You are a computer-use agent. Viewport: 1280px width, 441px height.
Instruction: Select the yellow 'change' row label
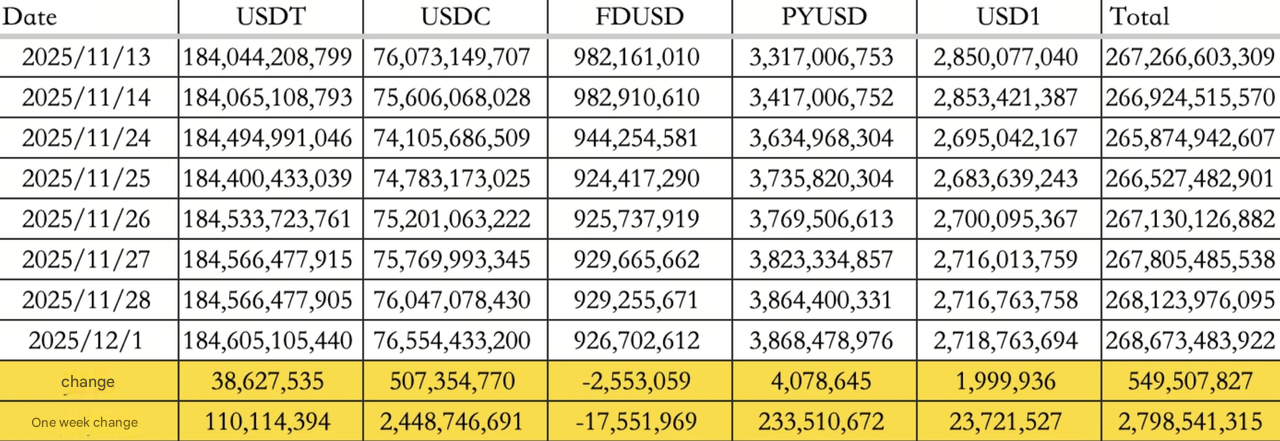(88, 382)
